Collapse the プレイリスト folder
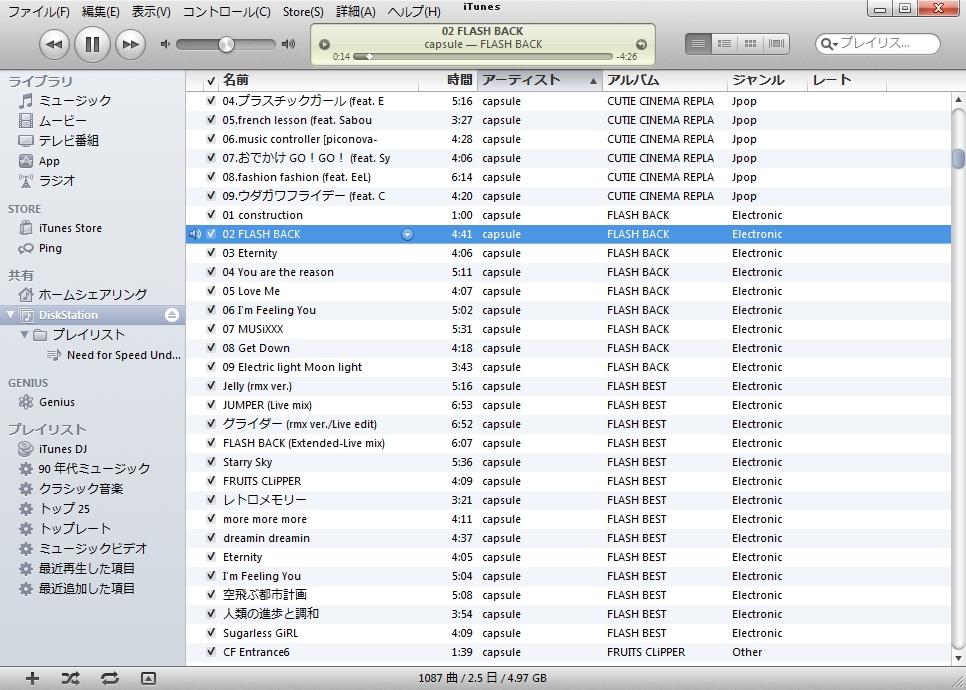This screenshot has width=966, height=690. (25, 335)
